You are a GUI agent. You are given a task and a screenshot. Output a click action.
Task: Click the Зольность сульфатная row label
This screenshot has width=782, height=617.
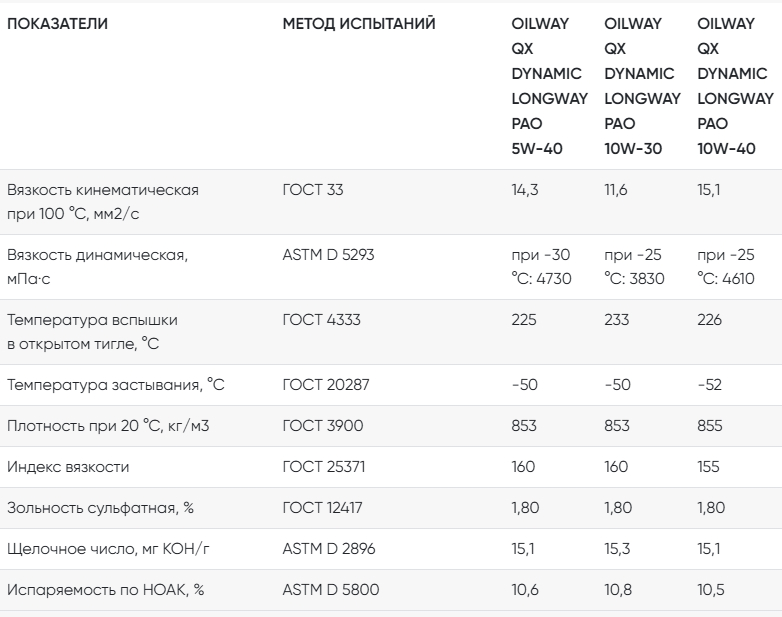[100, 508]
